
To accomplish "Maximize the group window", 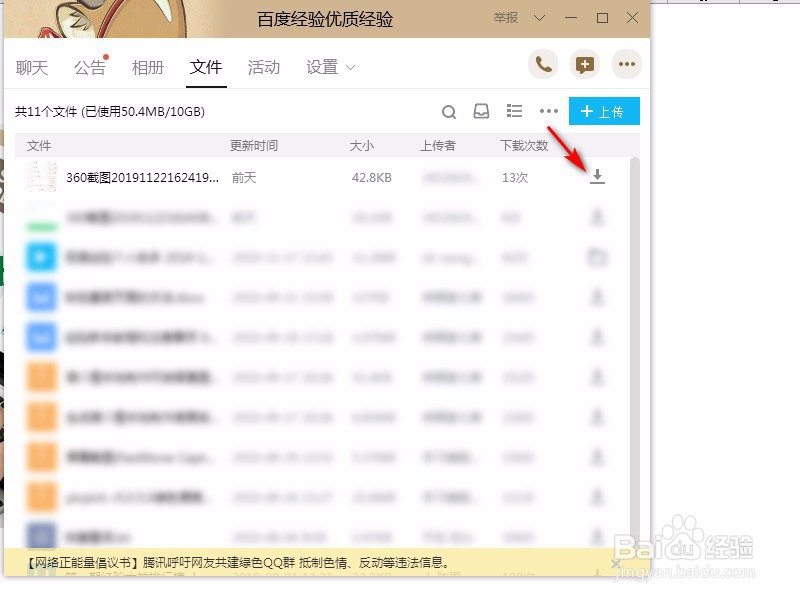I will tap(602, 18).
